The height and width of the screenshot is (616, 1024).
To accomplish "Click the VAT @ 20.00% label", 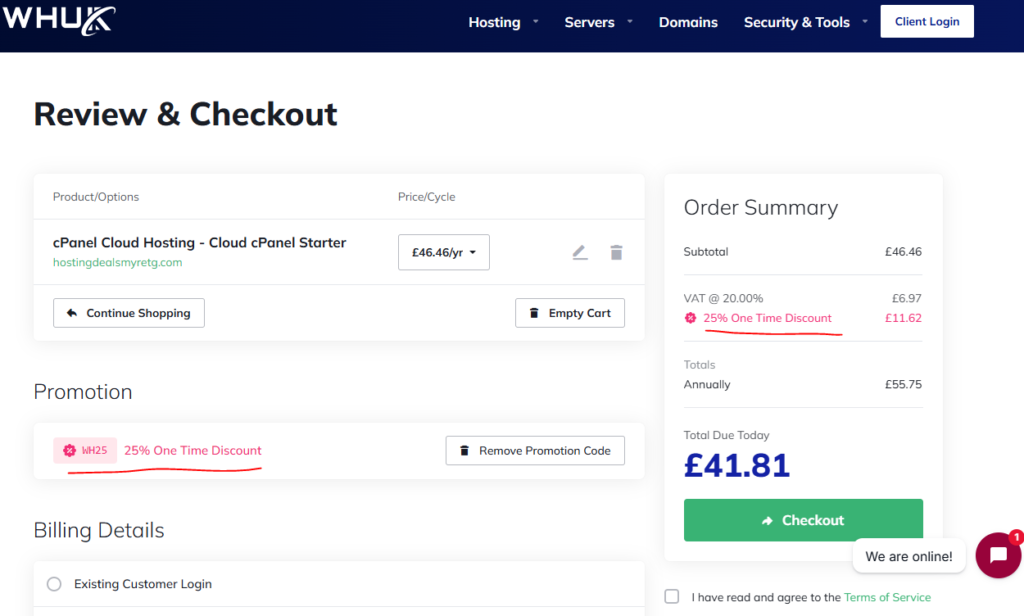I will coord(723,298).
